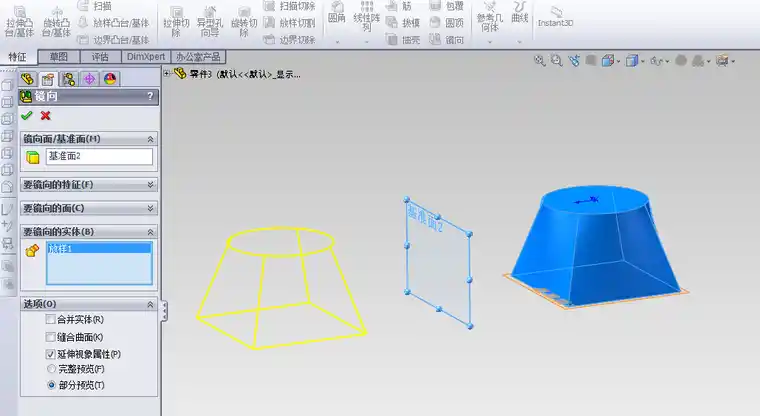Image resolution: width=760 pixels, height=416 pixels.
Task: Switch to the 办公室产品 office products tab
Action: (x=198, y=57)
